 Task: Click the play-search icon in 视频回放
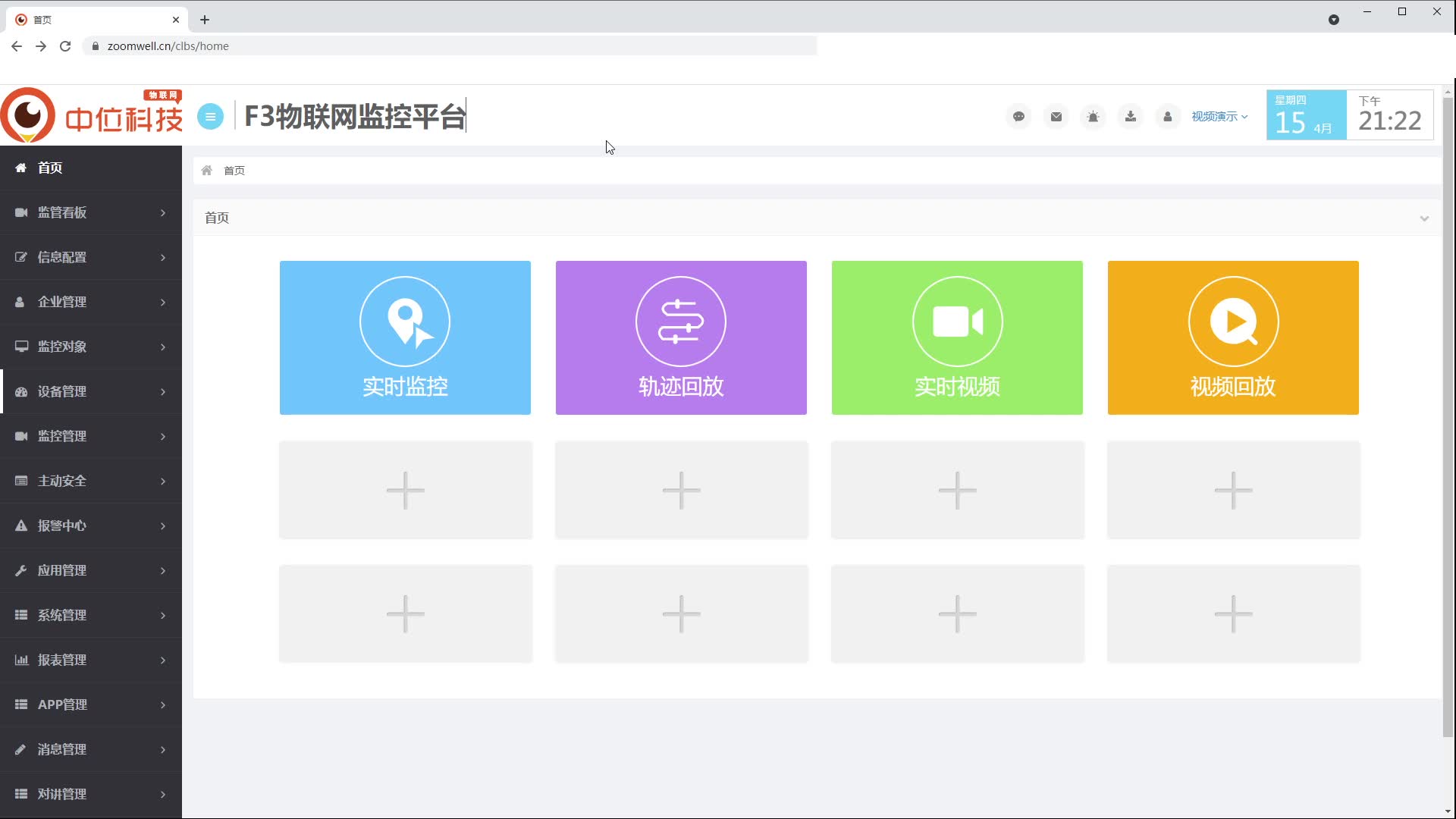pos(1233,322)
